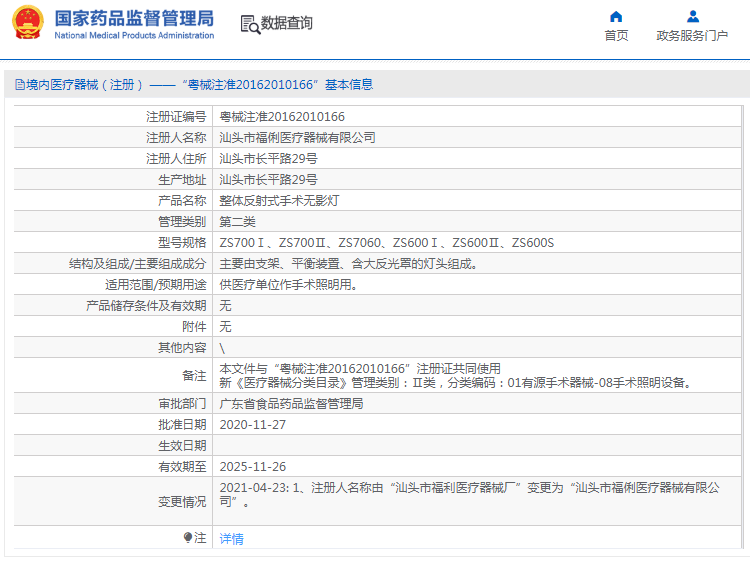Click the document icon before 境内医疗器械
Image resolution: width=750 pixels, height=563 pixels.
point(20,85)
